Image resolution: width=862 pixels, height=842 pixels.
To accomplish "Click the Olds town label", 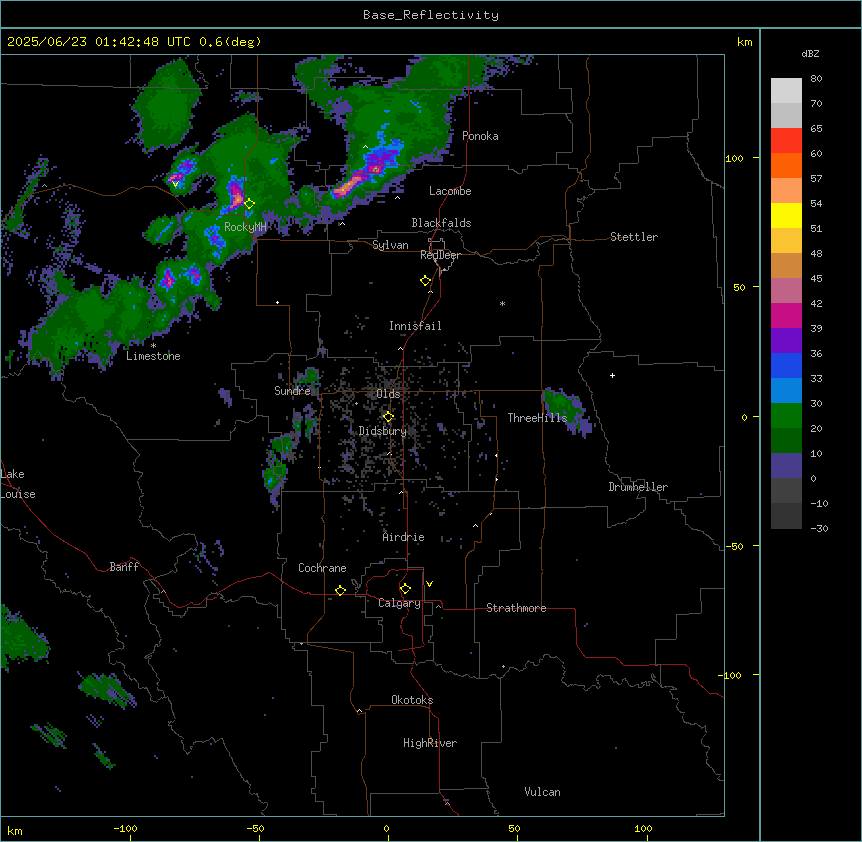I will tap(388, 394).
